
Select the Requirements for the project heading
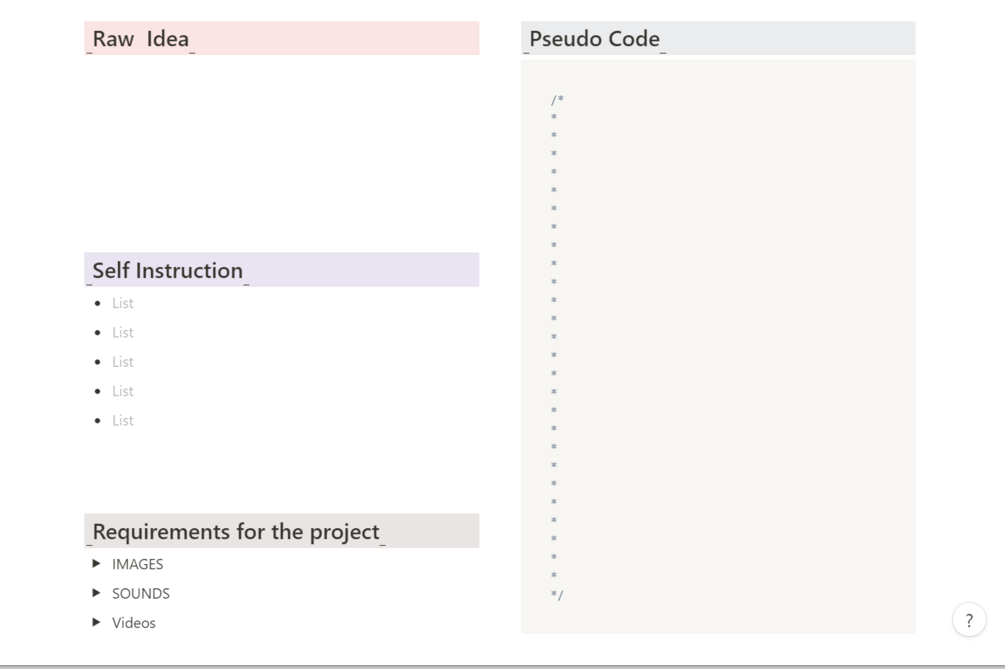236,531
